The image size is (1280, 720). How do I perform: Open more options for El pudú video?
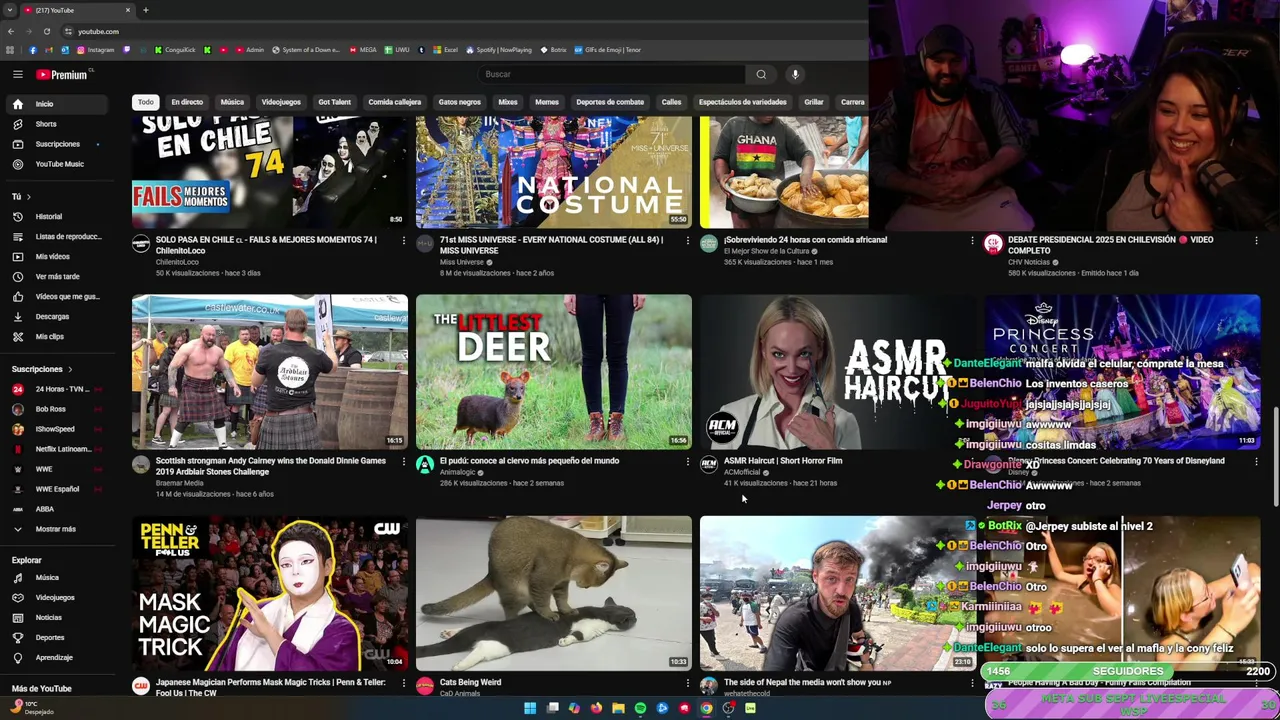[688, 461]
